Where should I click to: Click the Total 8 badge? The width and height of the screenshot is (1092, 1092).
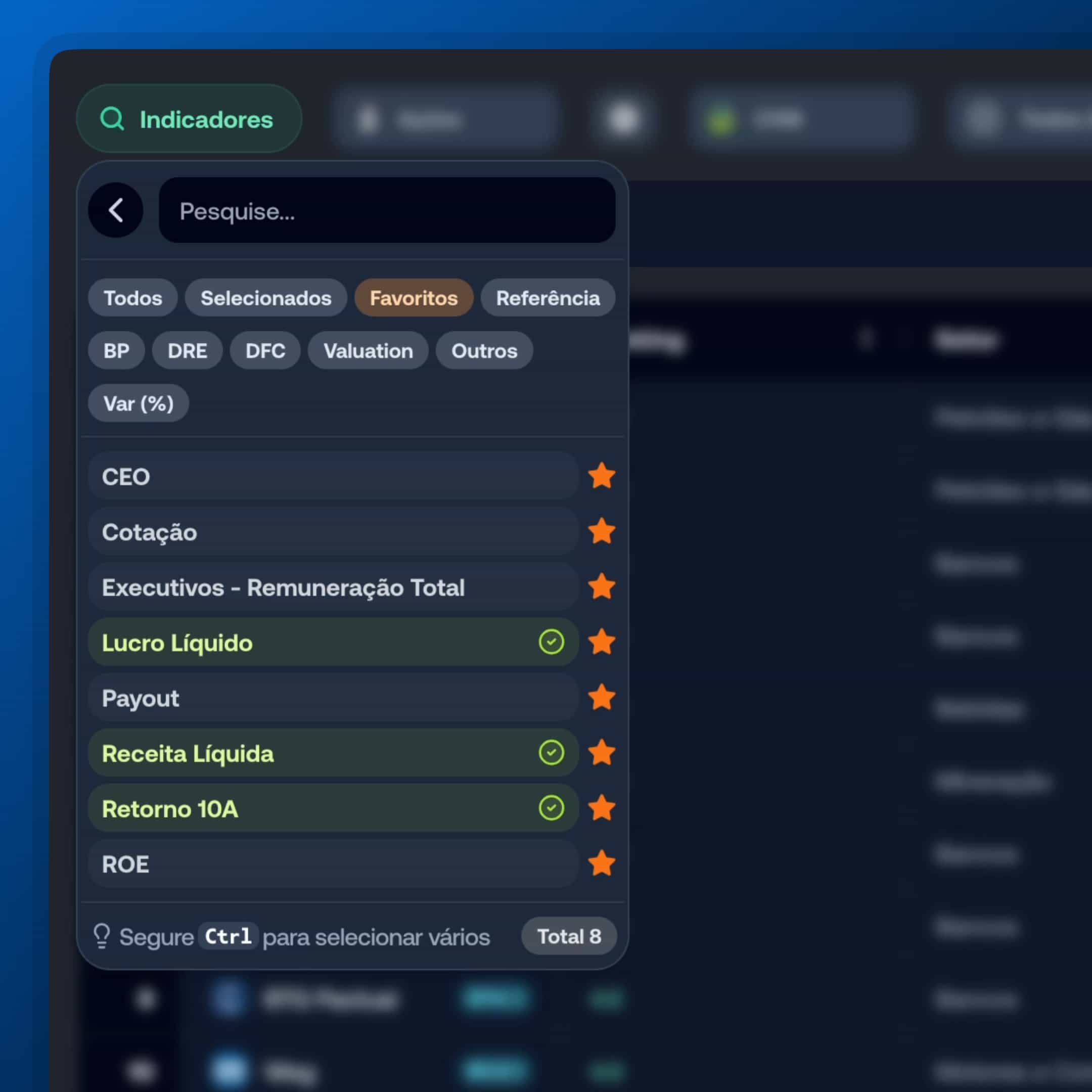569,936
